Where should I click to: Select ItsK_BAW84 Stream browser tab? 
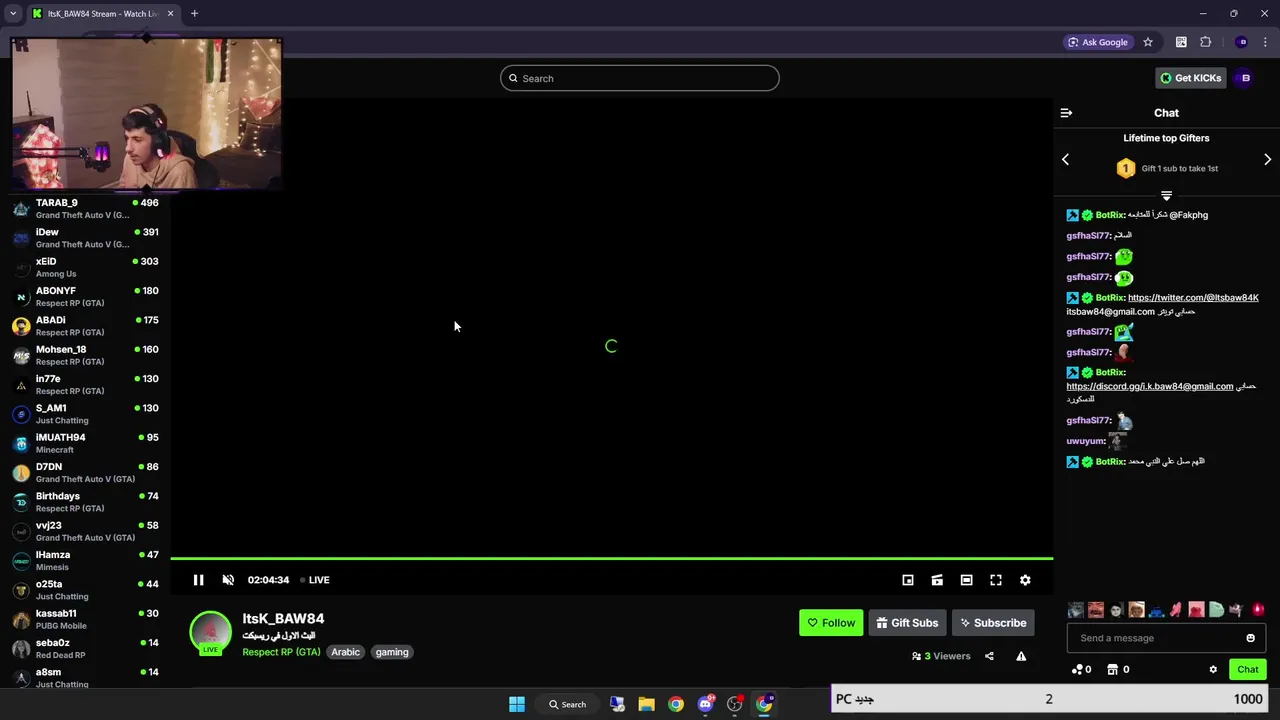tap(102, 13)
